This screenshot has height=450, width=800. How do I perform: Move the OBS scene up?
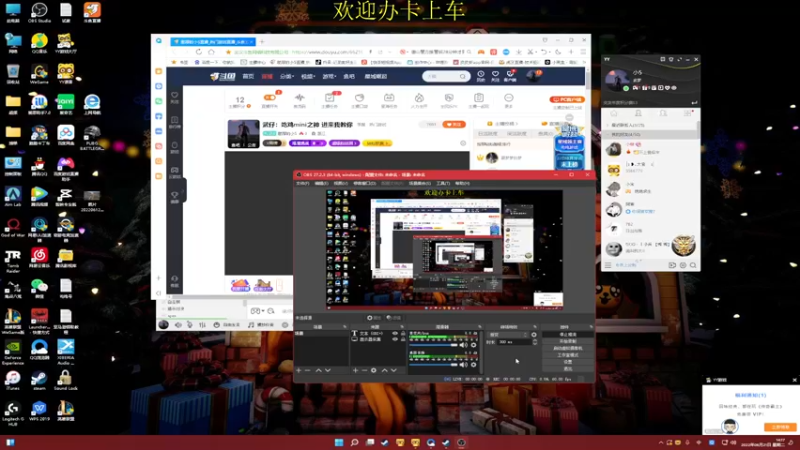tap(318, 370)
